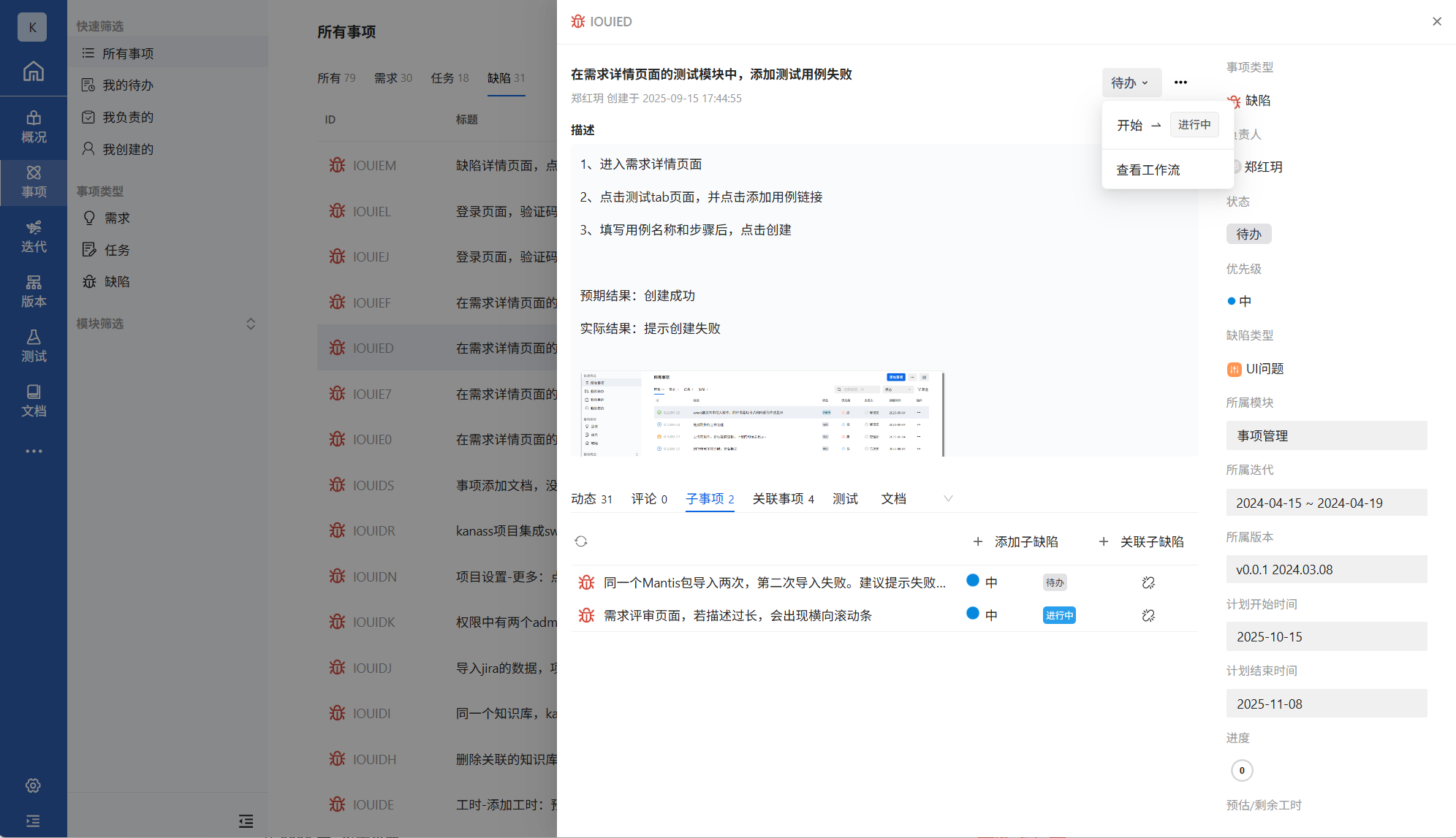The height and width of the screenshot is (838, 1456).
Task: Open the three-dot more actions menu
Action: pyautogui.click(x=1180, y=83)
